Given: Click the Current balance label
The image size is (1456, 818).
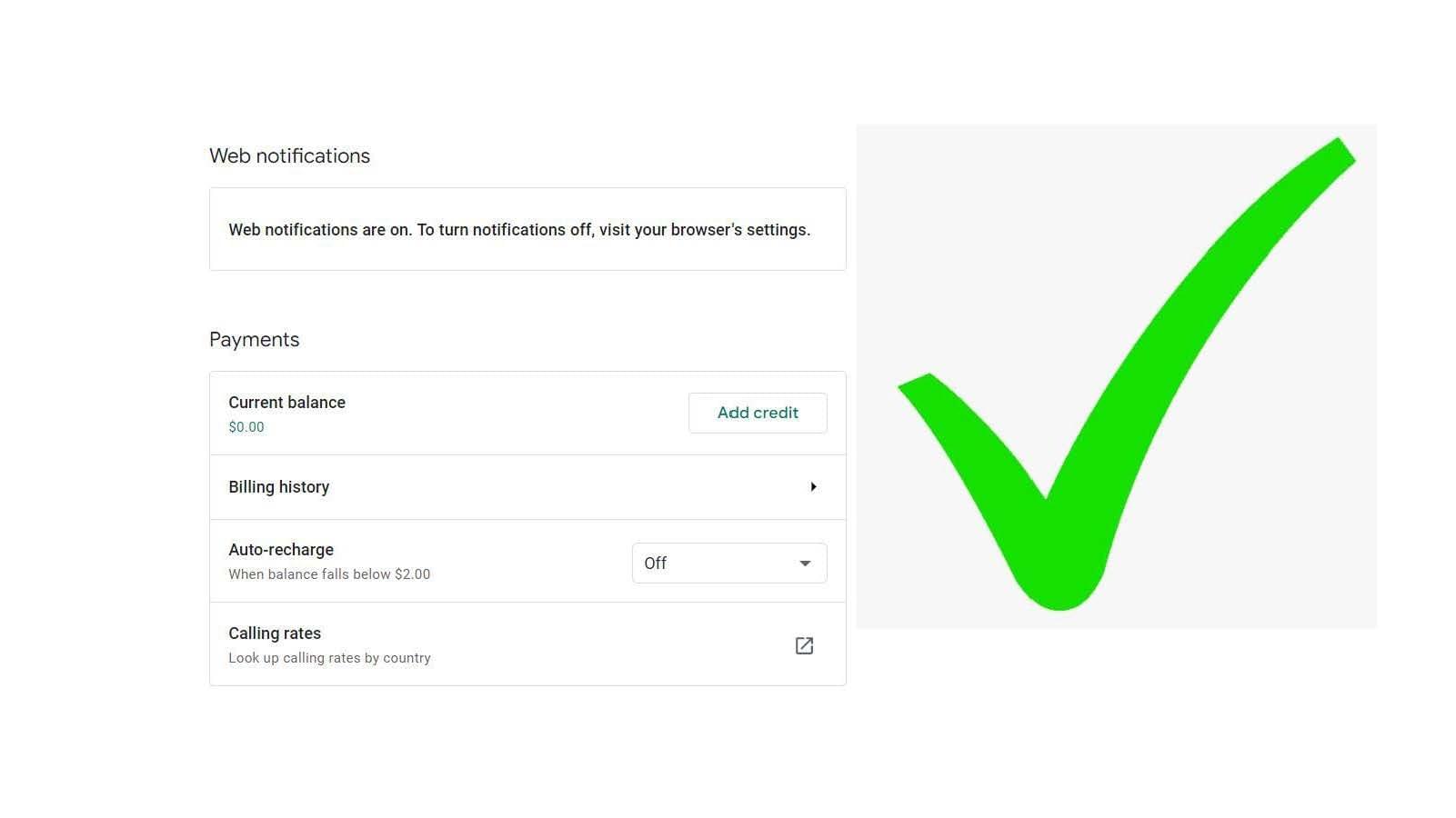Looking at the screenshot, I should pyautogui.click(x=286, y=403).
